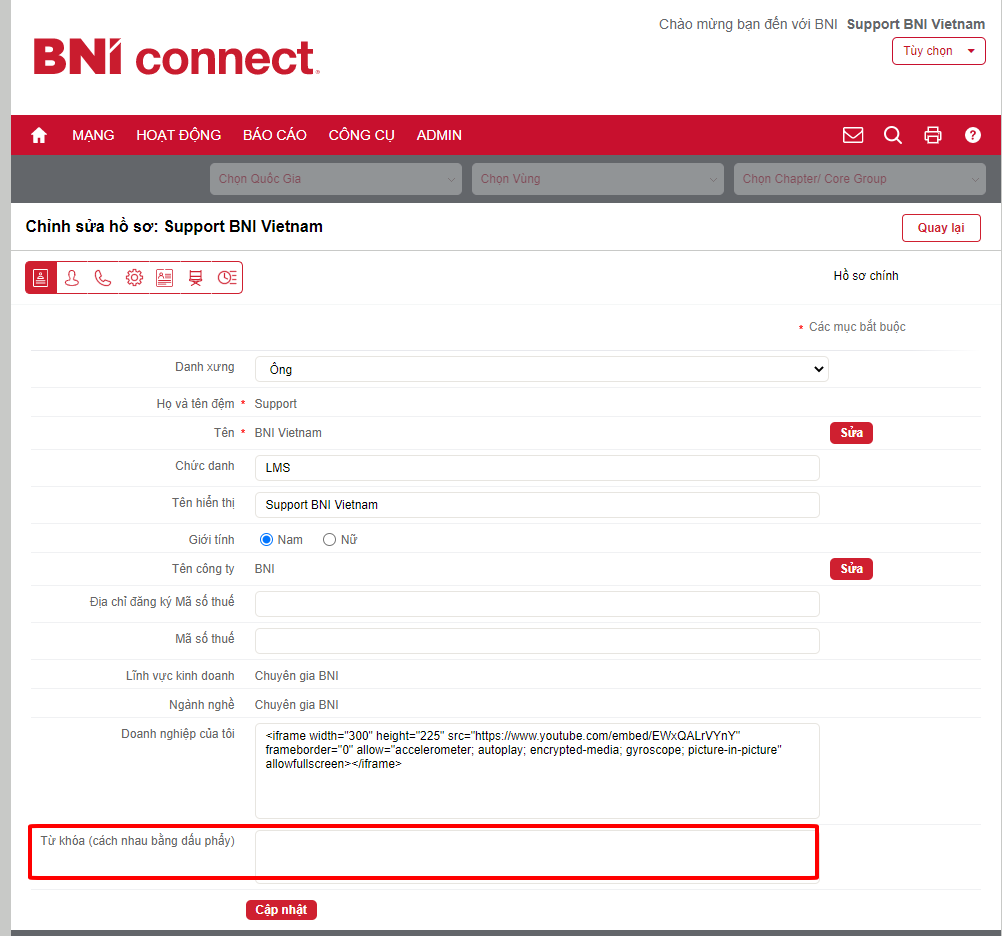Focus the Địa chỉ đăng ký Mã số thuế field
1002x936 pixels.
537,604
